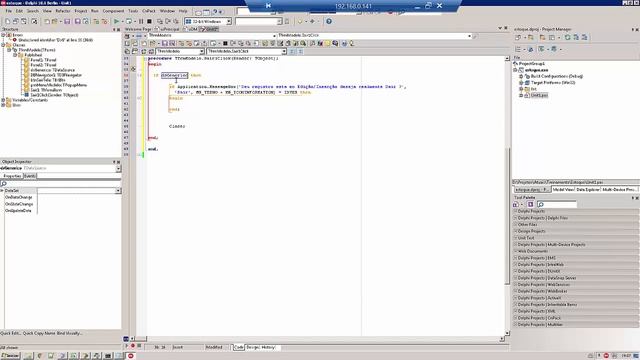Open the Model View tab
The image size is (640, 360).
tap(563, 190)
